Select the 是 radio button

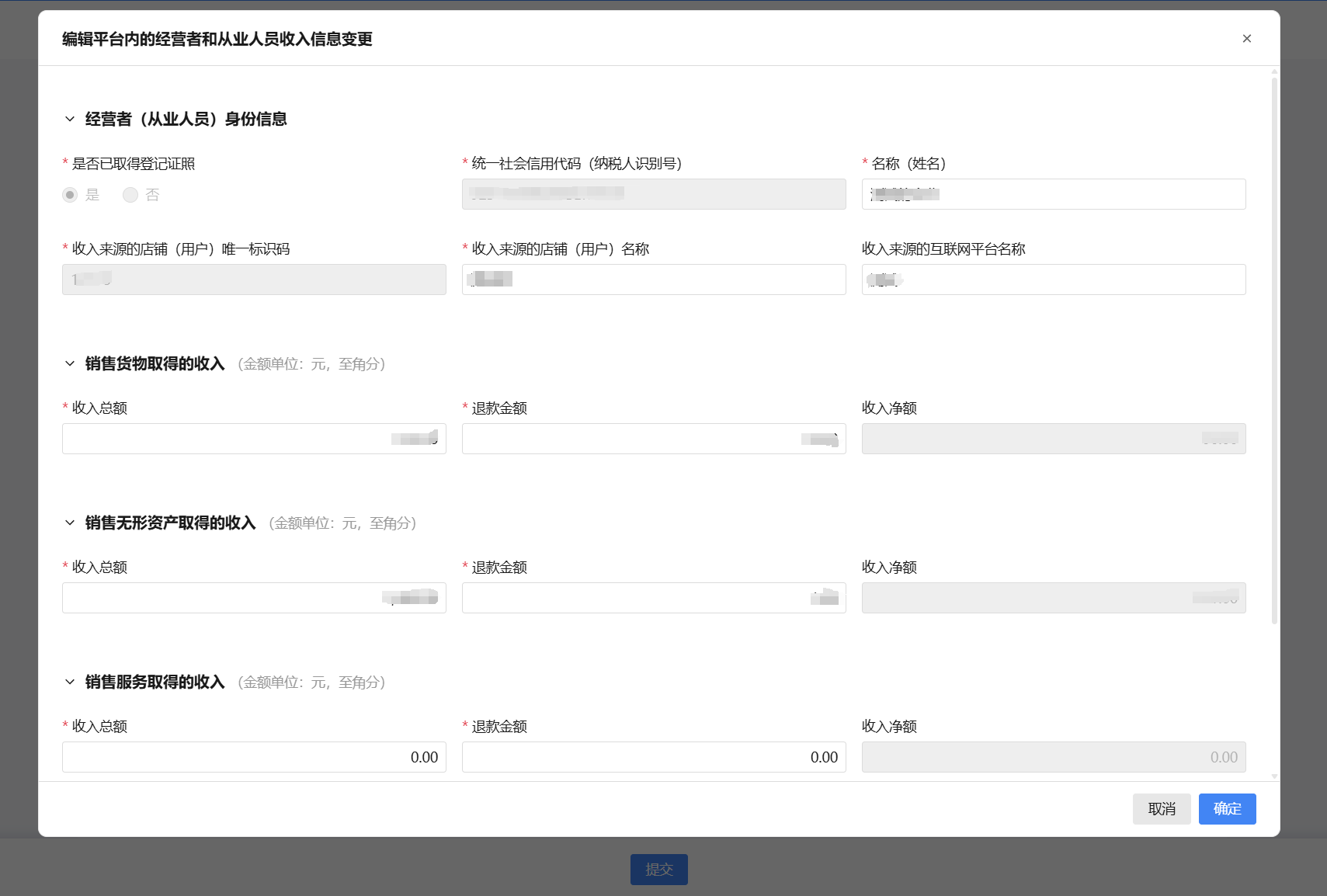tap(70, 195)
